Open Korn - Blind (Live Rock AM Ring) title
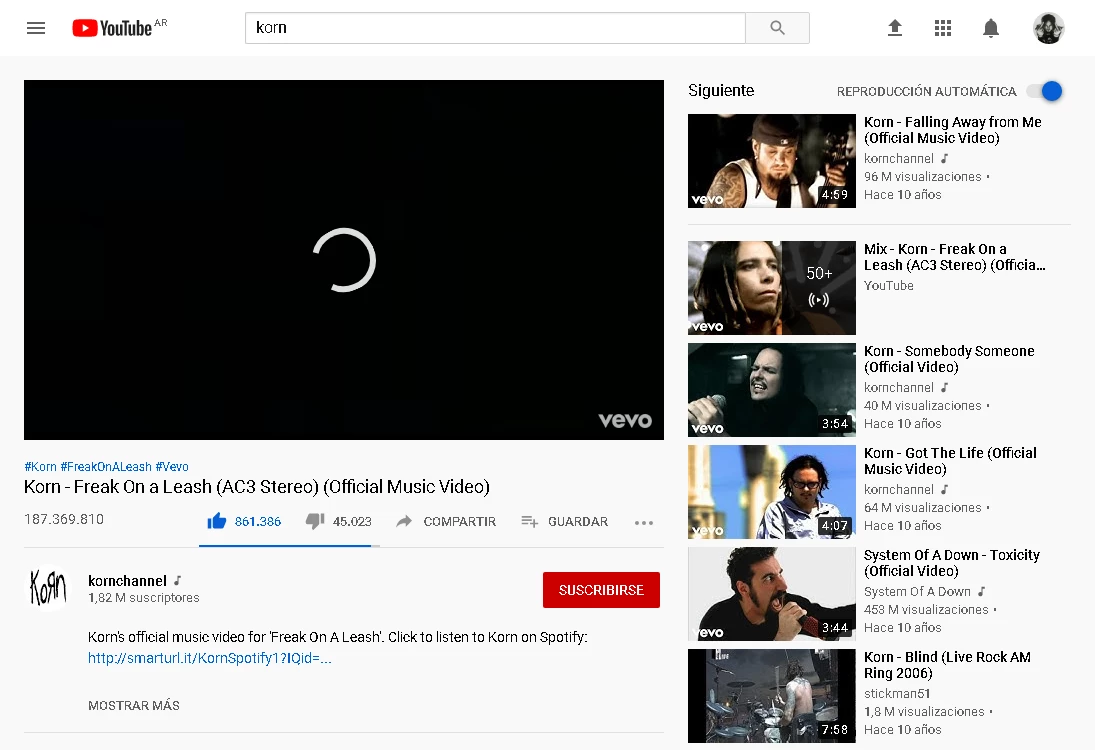The image size is (1111, 750). (947, 665)
